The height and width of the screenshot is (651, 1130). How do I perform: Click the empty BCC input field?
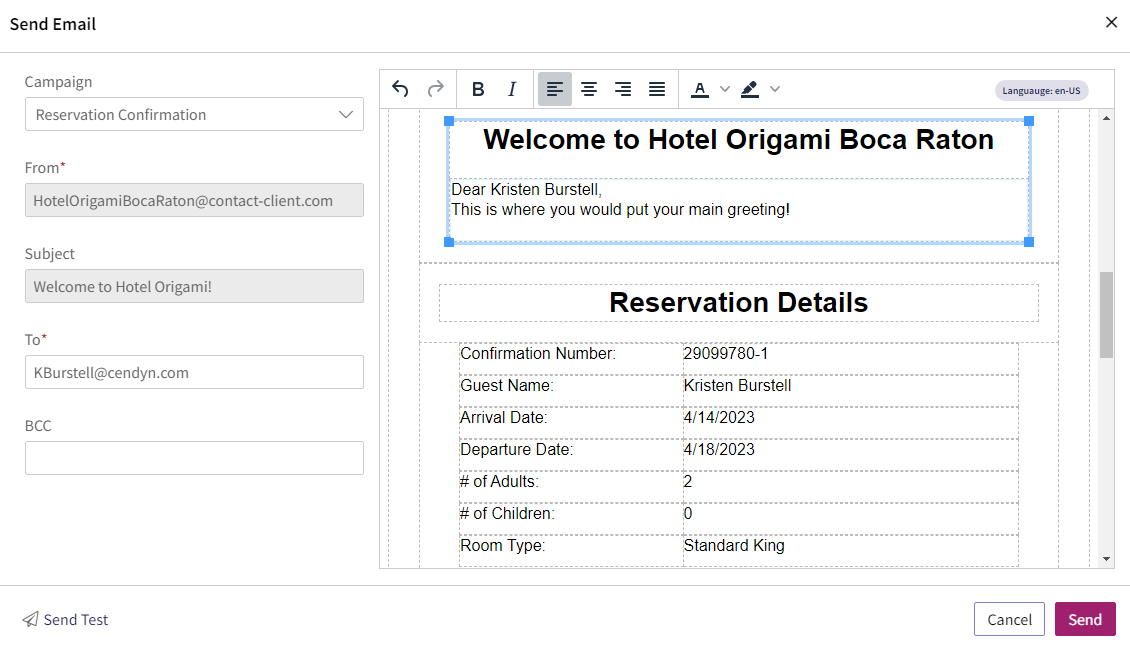tap(194, 458)
